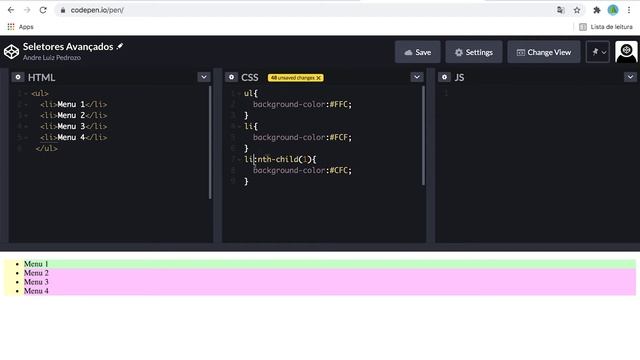The image size is (640, 360).
Task: Click the #FCF color value in CSS
Action: click(339, 138)
